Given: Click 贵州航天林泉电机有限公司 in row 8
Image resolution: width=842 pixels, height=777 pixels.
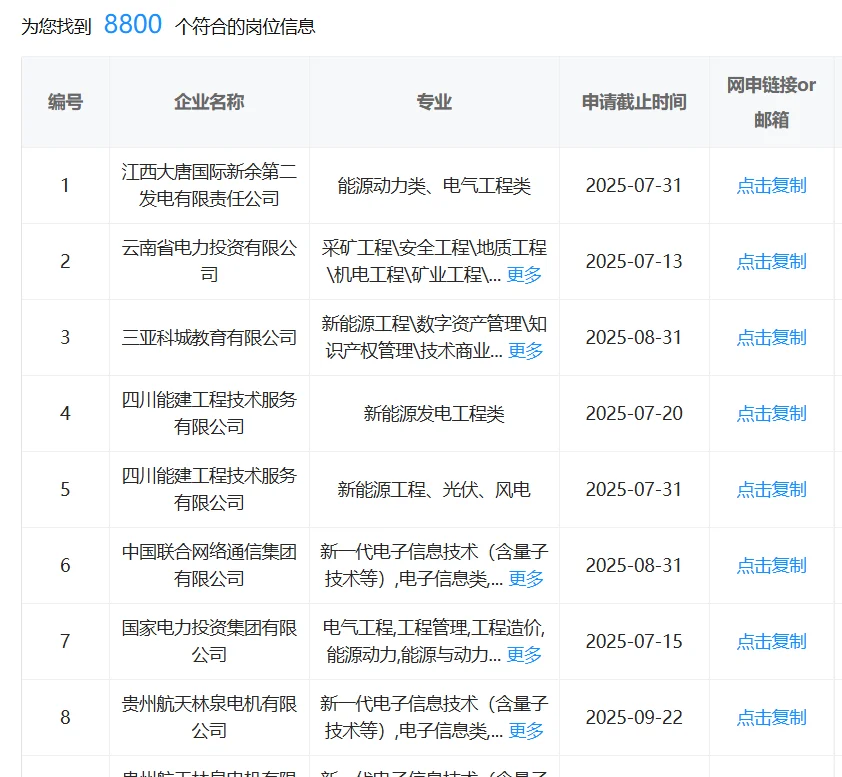Looking at the screenshot, I should 209,717.
